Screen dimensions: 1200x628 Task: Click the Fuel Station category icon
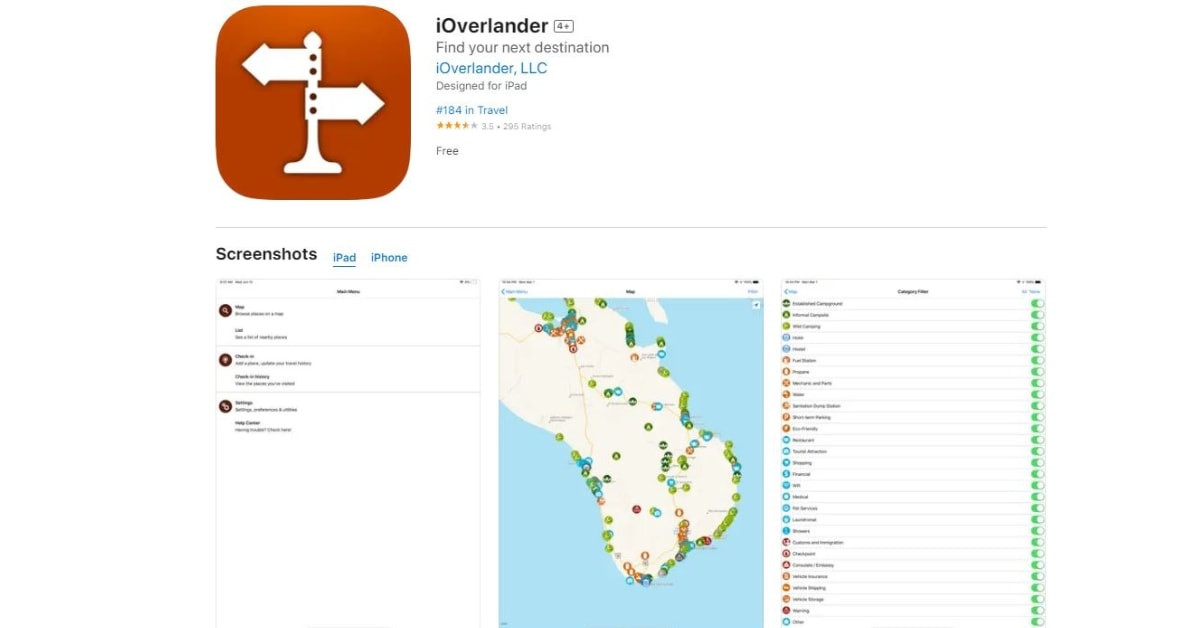(x=786, y=360)
